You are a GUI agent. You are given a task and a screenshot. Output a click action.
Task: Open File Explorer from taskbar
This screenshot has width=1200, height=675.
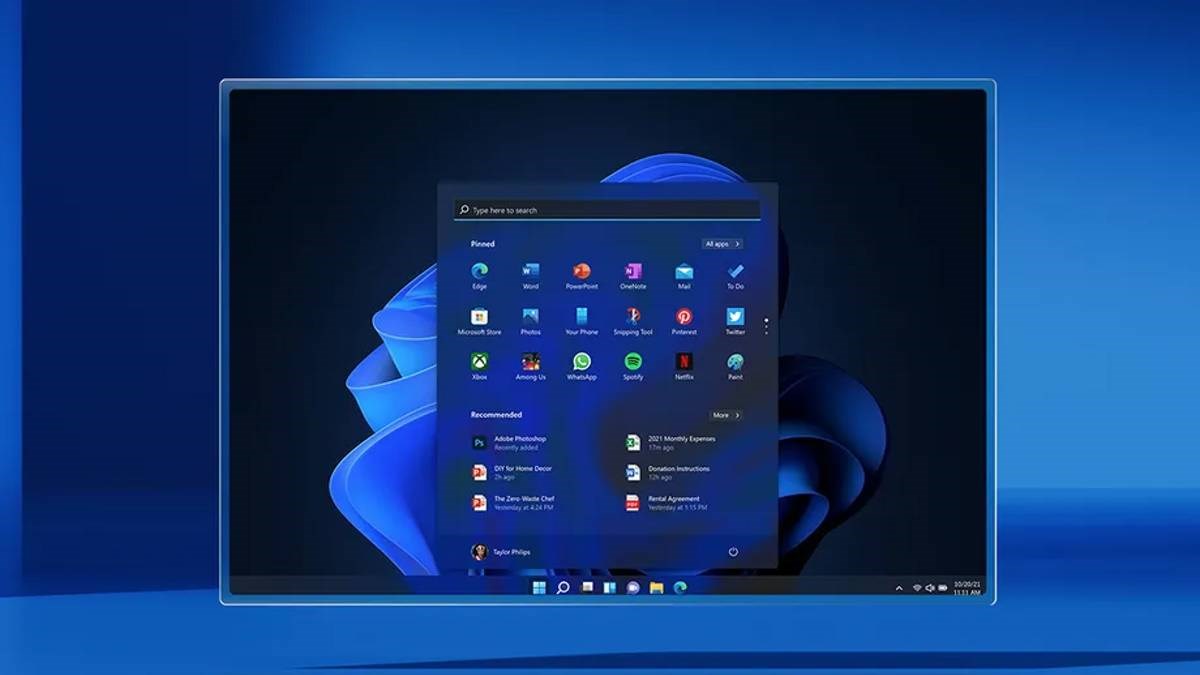point(656,587)
